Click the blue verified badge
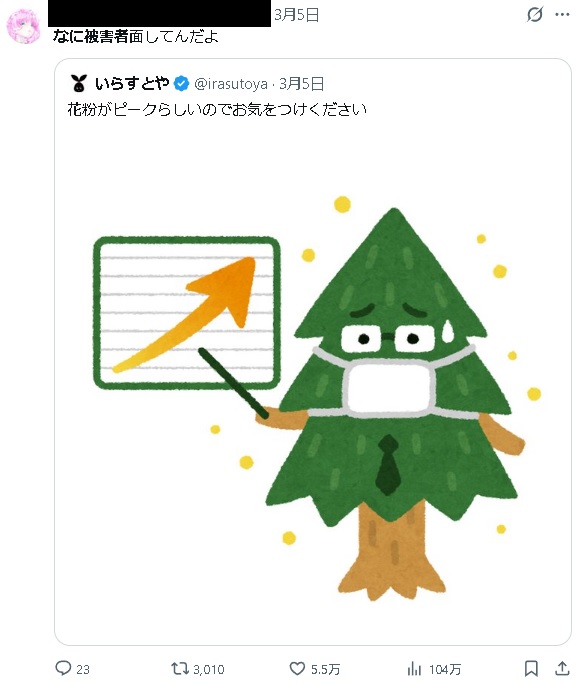 181,83
